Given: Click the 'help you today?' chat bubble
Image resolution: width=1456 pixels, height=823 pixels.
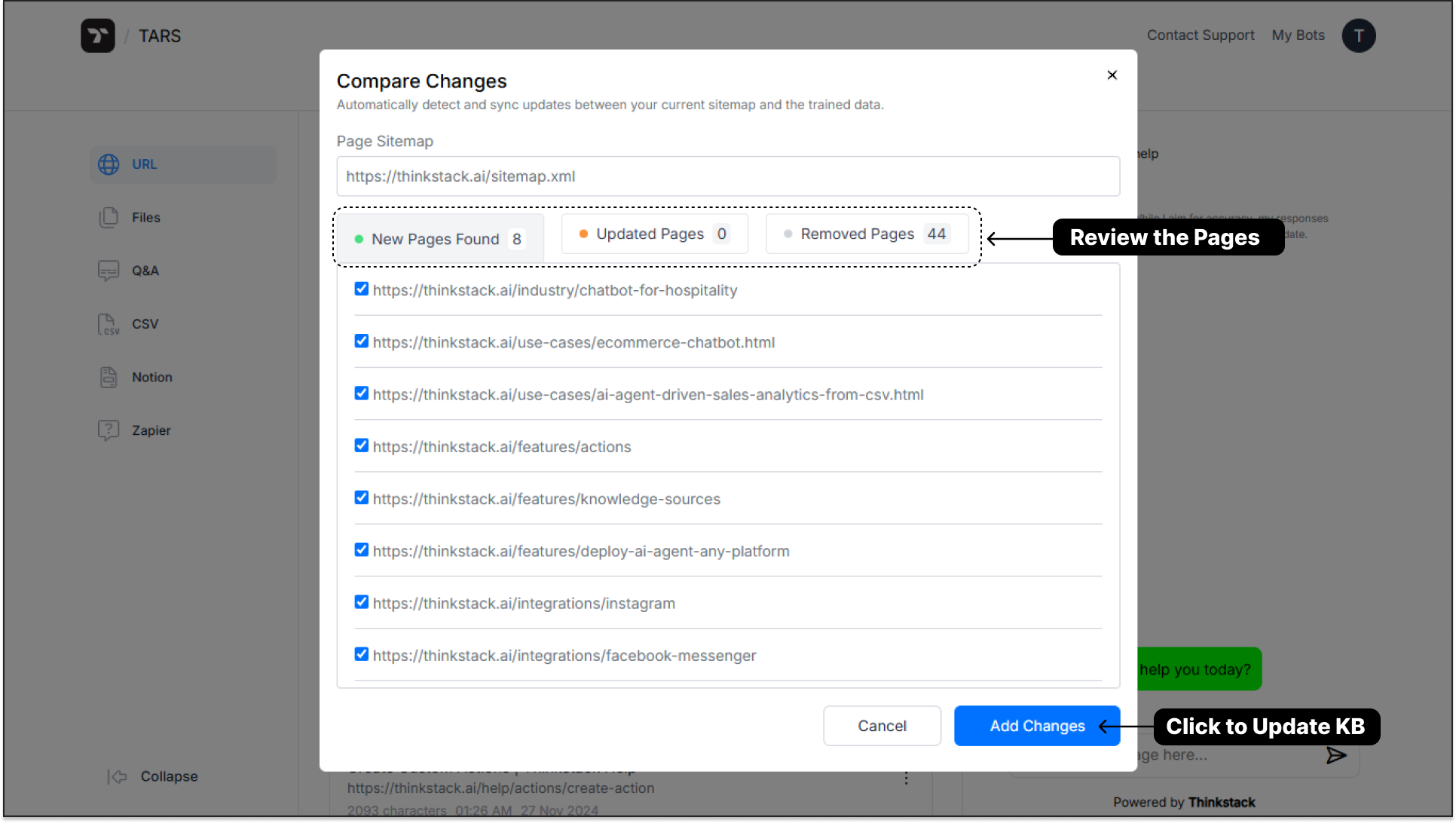Looking at the screenshot, I should [x=1198, y=669].
